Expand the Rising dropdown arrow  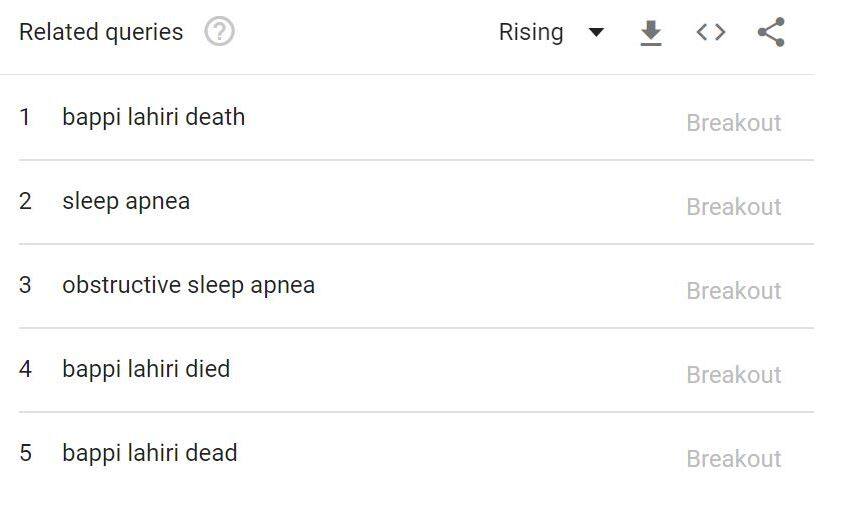pyautogui.click(x=596, y=32)
